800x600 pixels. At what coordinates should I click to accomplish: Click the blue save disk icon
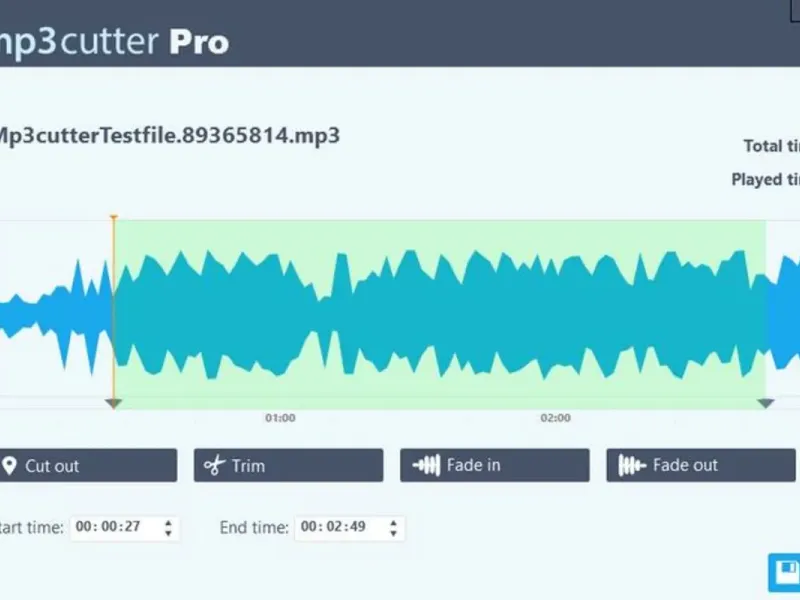click(x=784, y=573)
